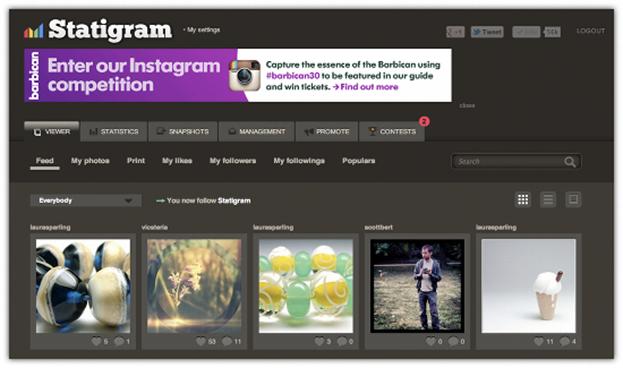Like the dark blue beads photo
Viewport: 623px width, 368px height.
pyautogui.click(x=97, y=341)
